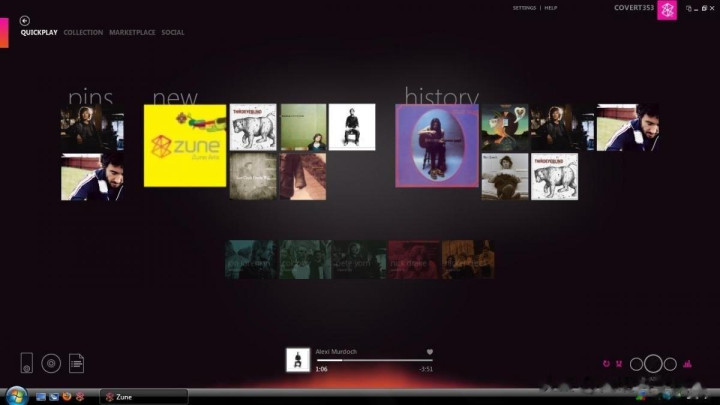
Task: Open the man with dog album in history
Action: pos(505,177)
